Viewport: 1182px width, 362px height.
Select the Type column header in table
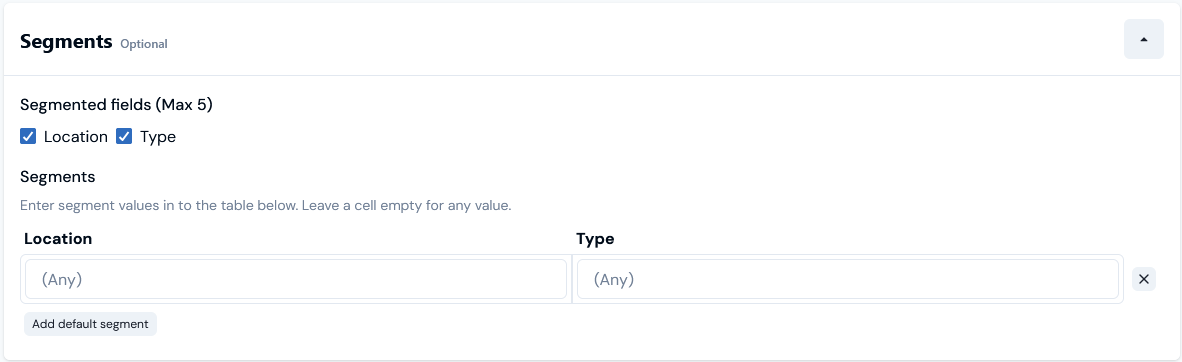pos(595,239)
